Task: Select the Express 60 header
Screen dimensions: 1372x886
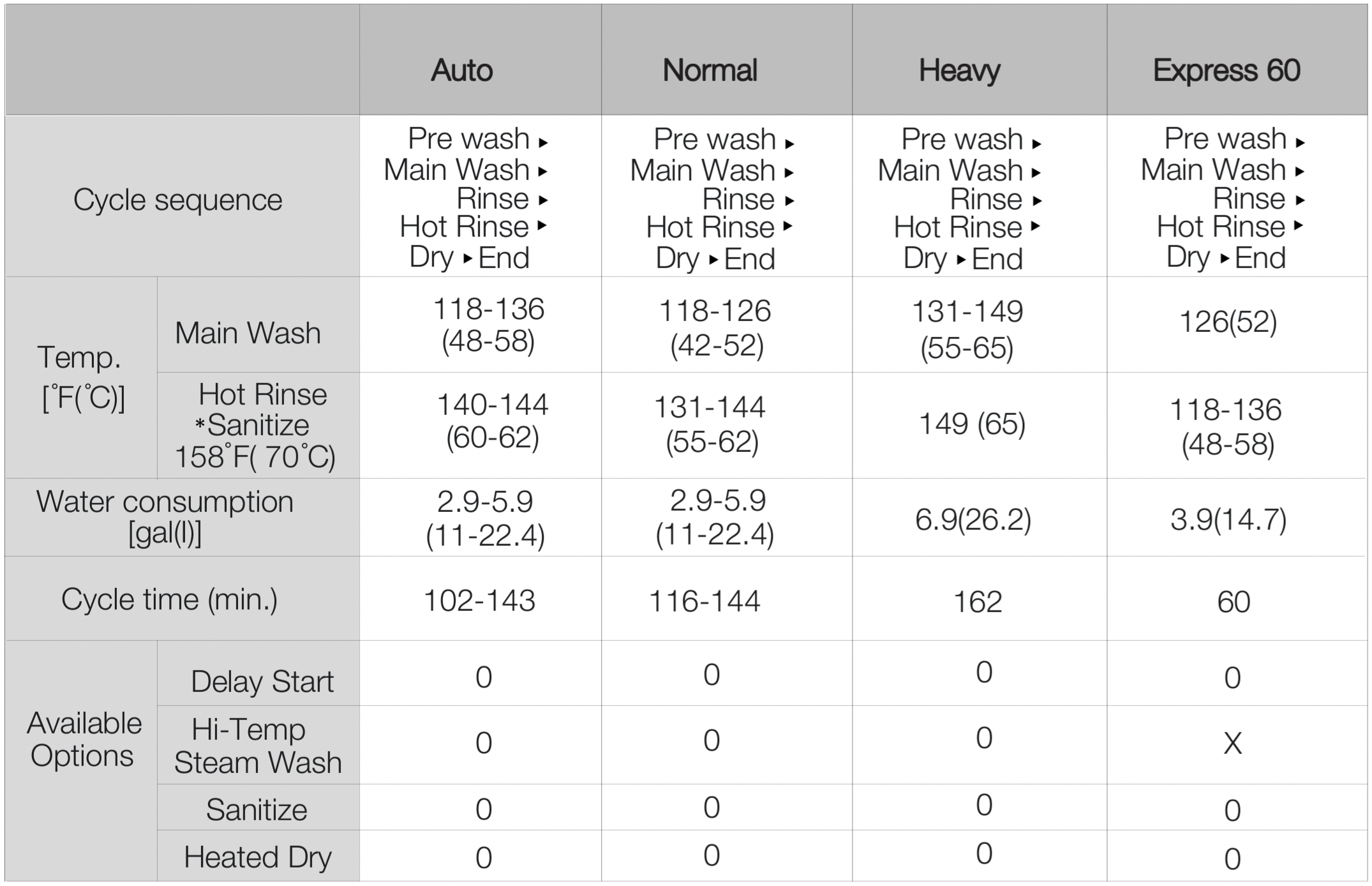Action: pos(1226,70)
